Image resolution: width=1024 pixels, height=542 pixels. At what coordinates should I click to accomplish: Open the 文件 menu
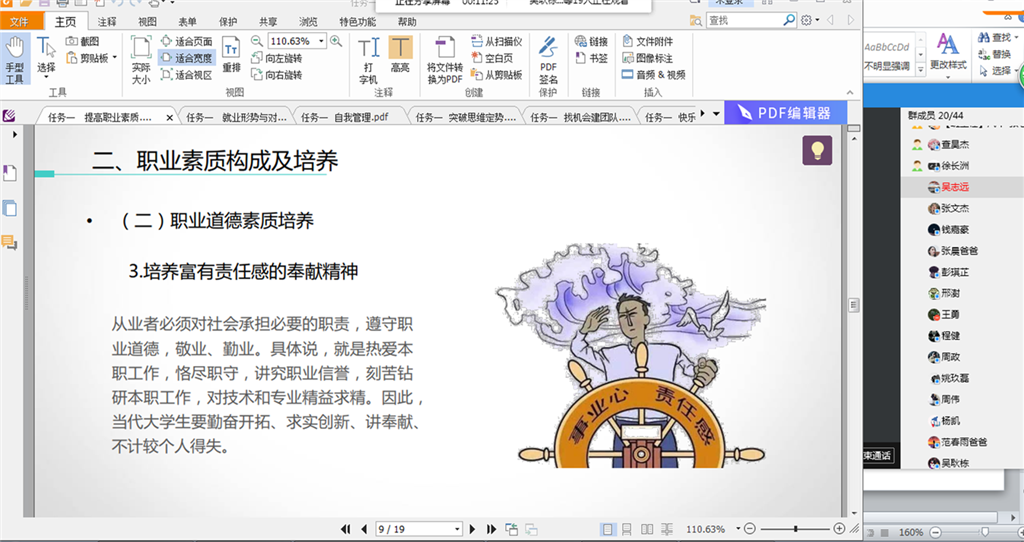(x=19, y=22)
